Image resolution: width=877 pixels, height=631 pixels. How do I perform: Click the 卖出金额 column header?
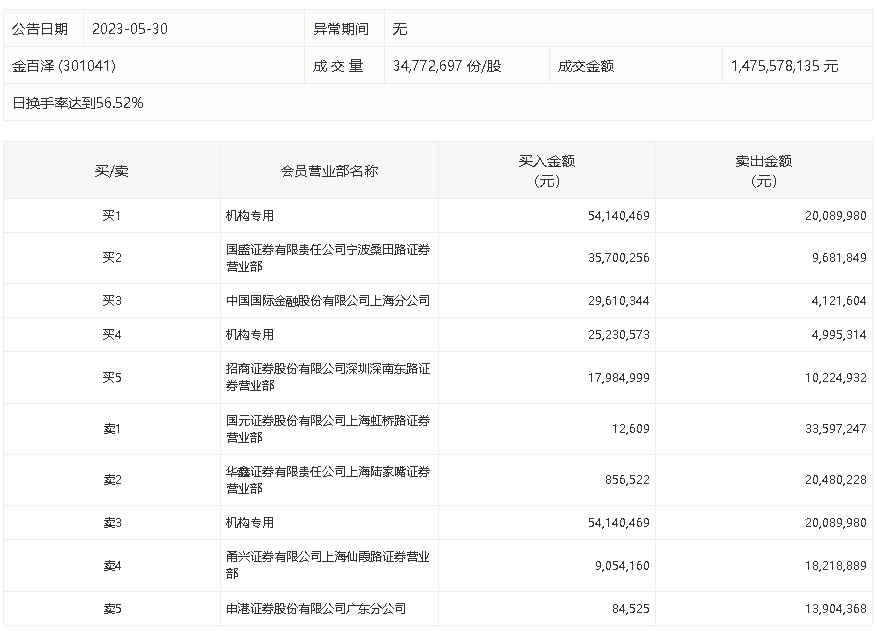click(763, 170)
